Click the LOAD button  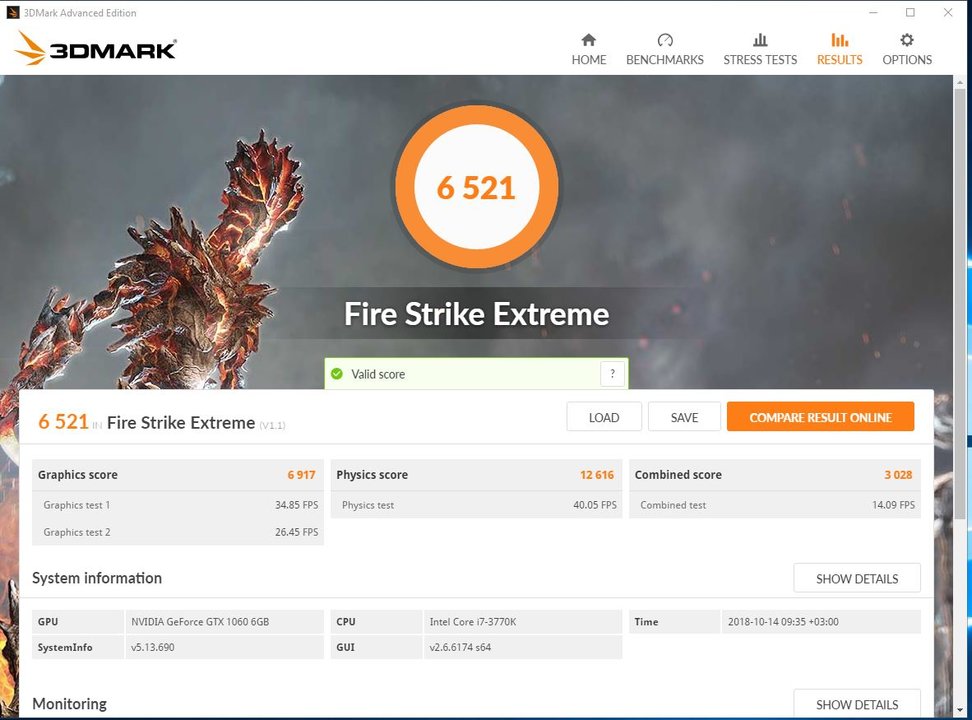click(x=604, y=417)
